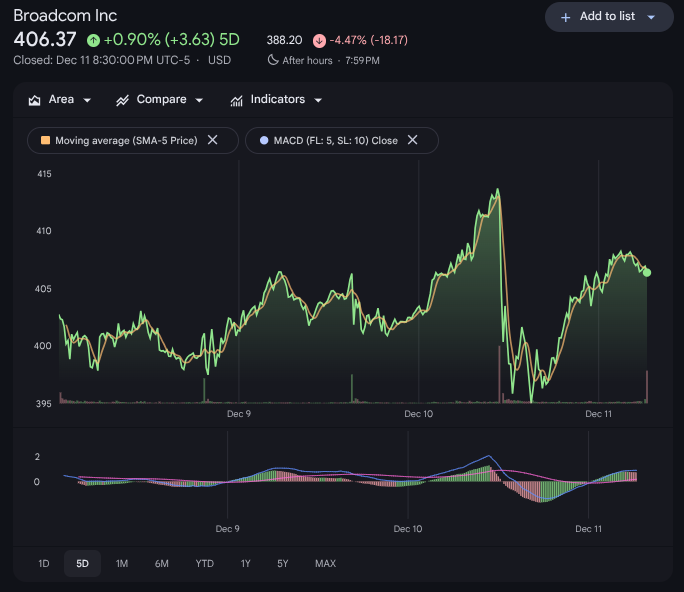
Task: Select the YTD time range
Action: (205, 564)
